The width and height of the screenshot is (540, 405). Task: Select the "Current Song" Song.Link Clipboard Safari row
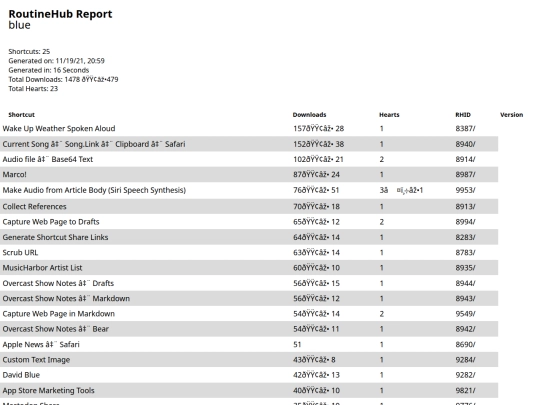pos(94,144)
